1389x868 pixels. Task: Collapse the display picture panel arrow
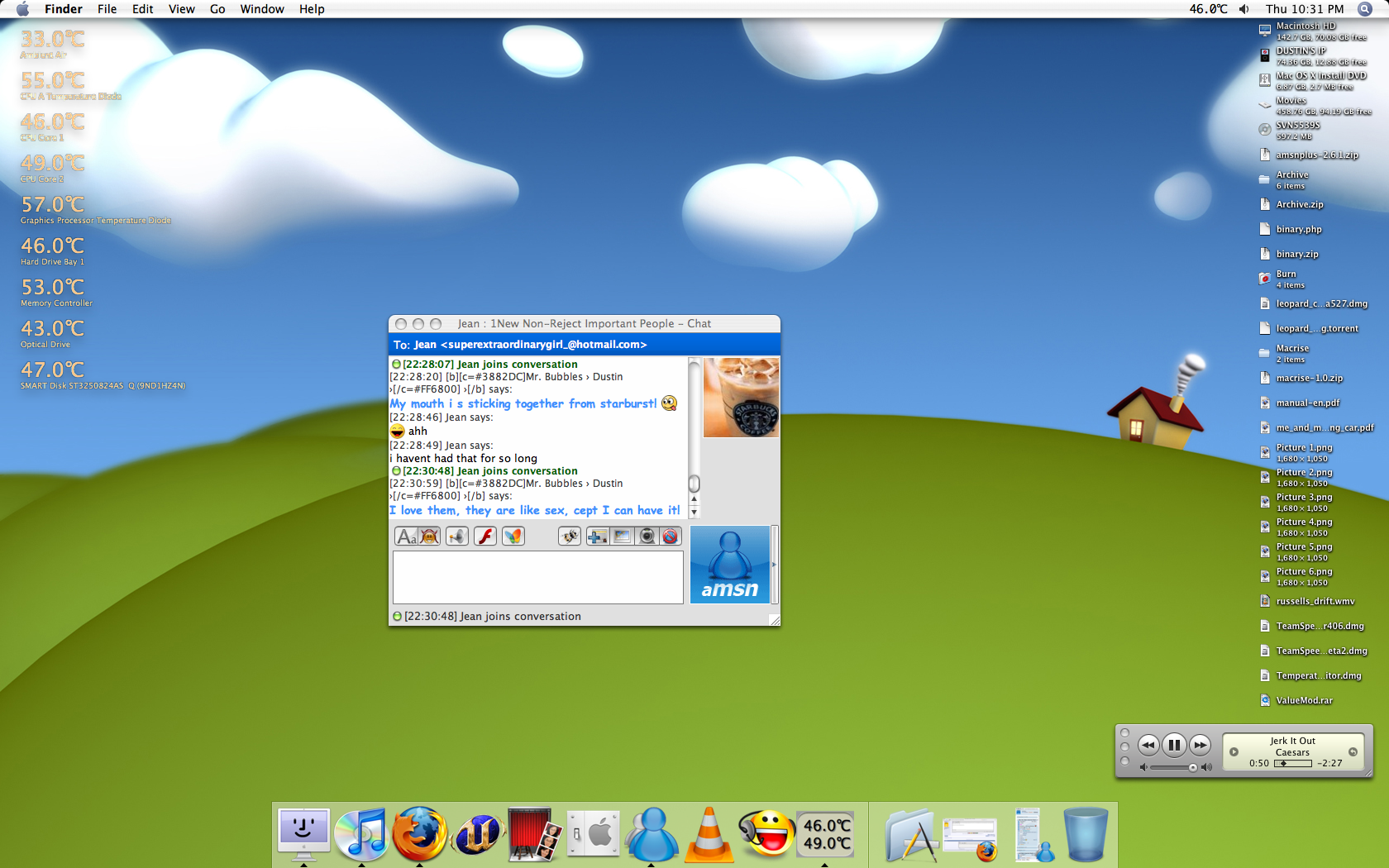[x=775, y=565]
